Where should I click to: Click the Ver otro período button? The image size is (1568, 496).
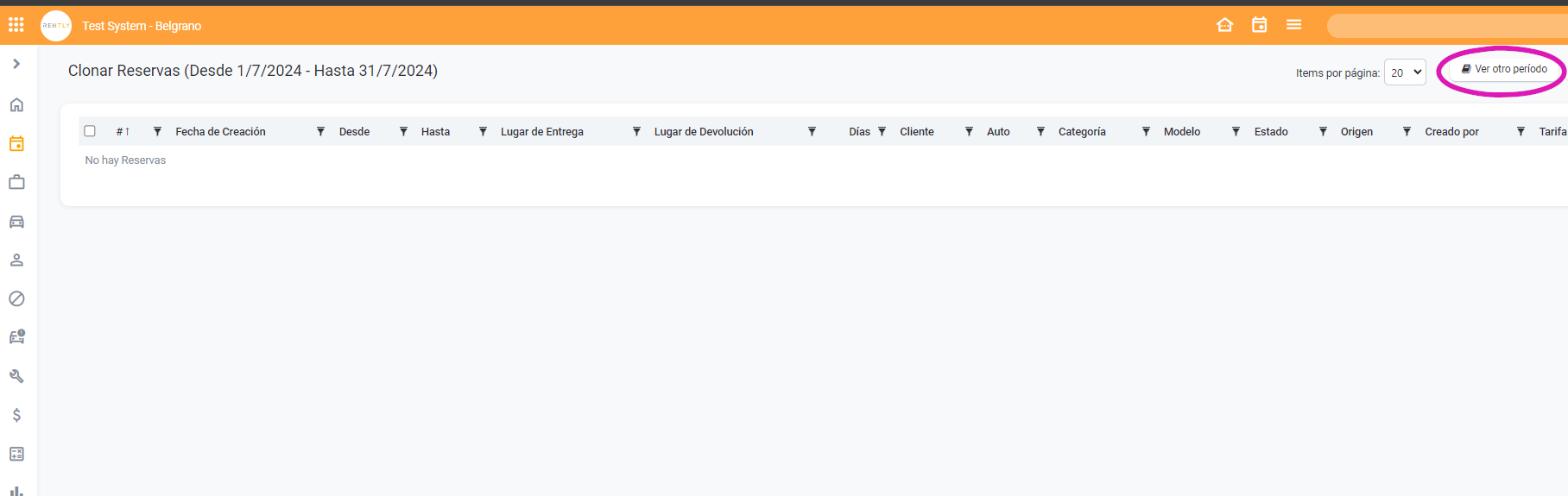[x=1503, y=69]
